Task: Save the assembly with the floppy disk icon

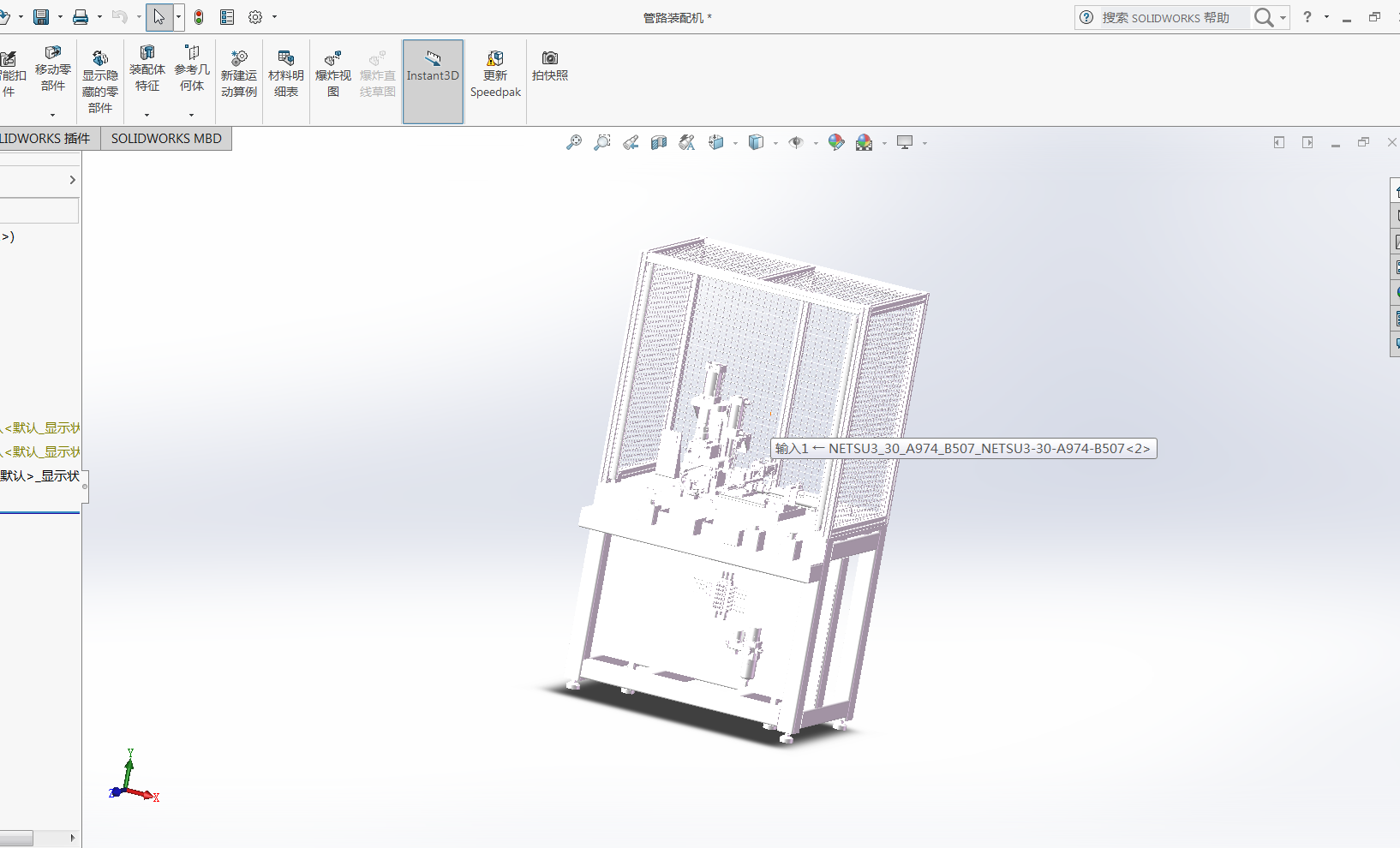Action: (40, 17)
